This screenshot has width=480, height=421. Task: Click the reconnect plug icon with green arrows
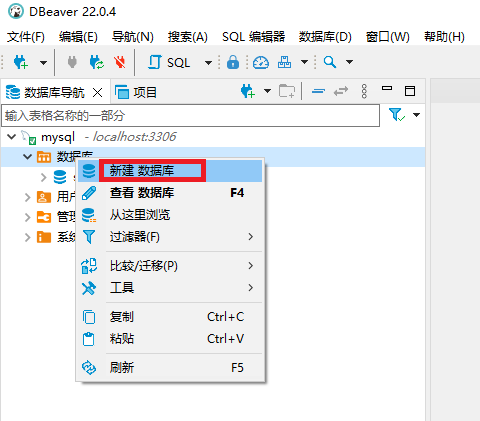(97, 62)
